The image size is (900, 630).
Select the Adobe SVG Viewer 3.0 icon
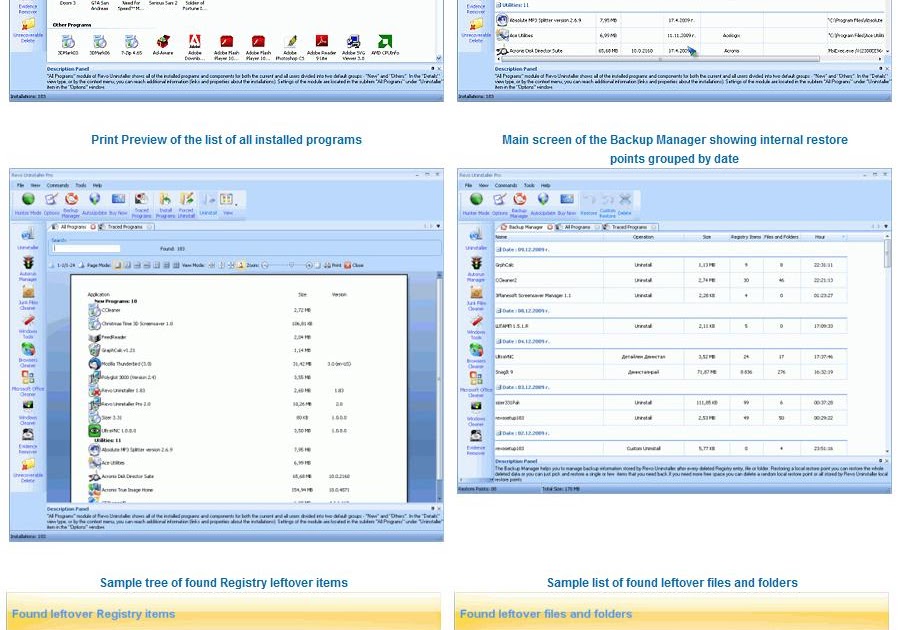coord(353,48)
